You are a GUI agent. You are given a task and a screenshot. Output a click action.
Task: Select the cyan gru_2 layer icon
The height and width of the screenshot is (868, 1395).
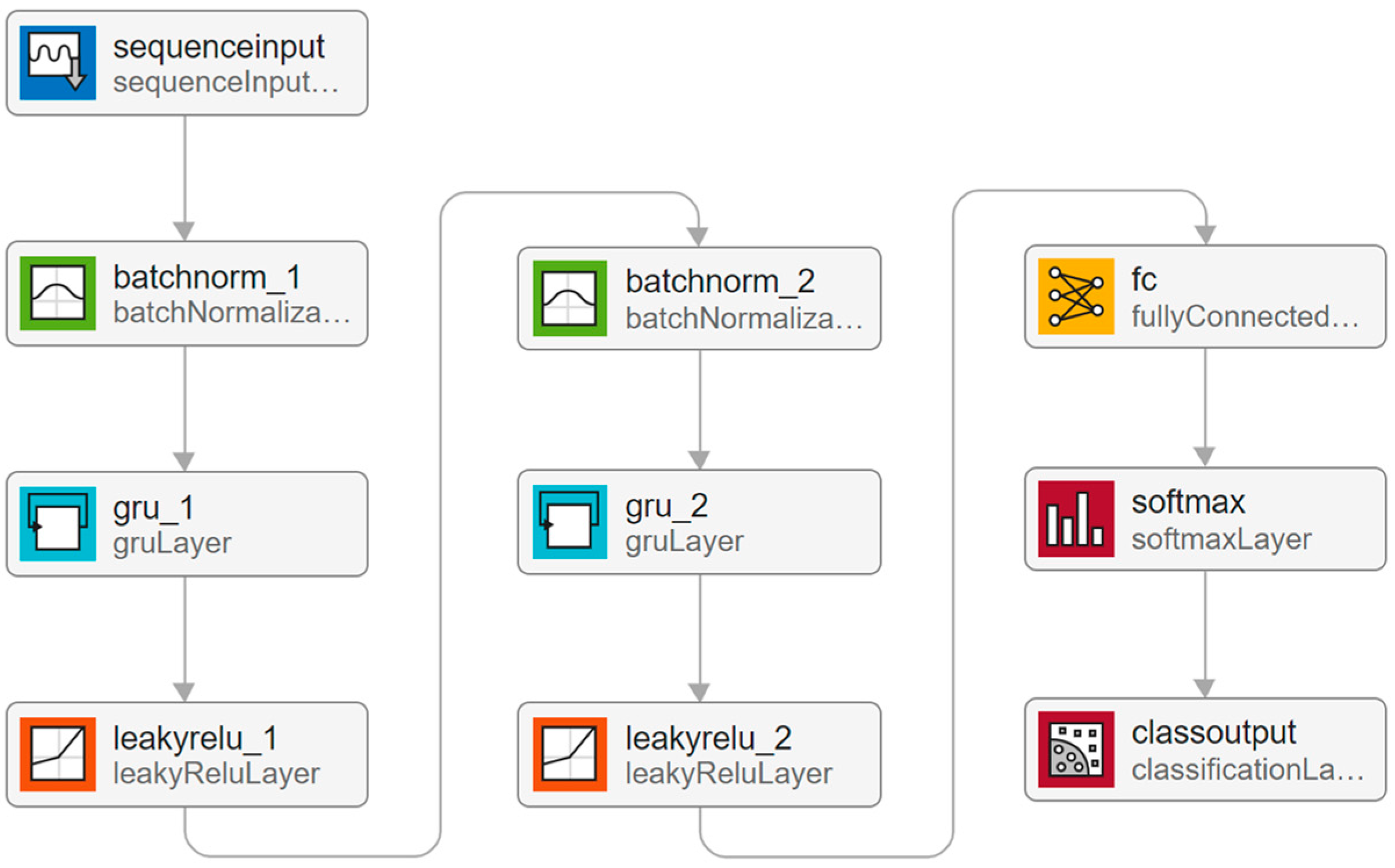(x=569, y=521)
